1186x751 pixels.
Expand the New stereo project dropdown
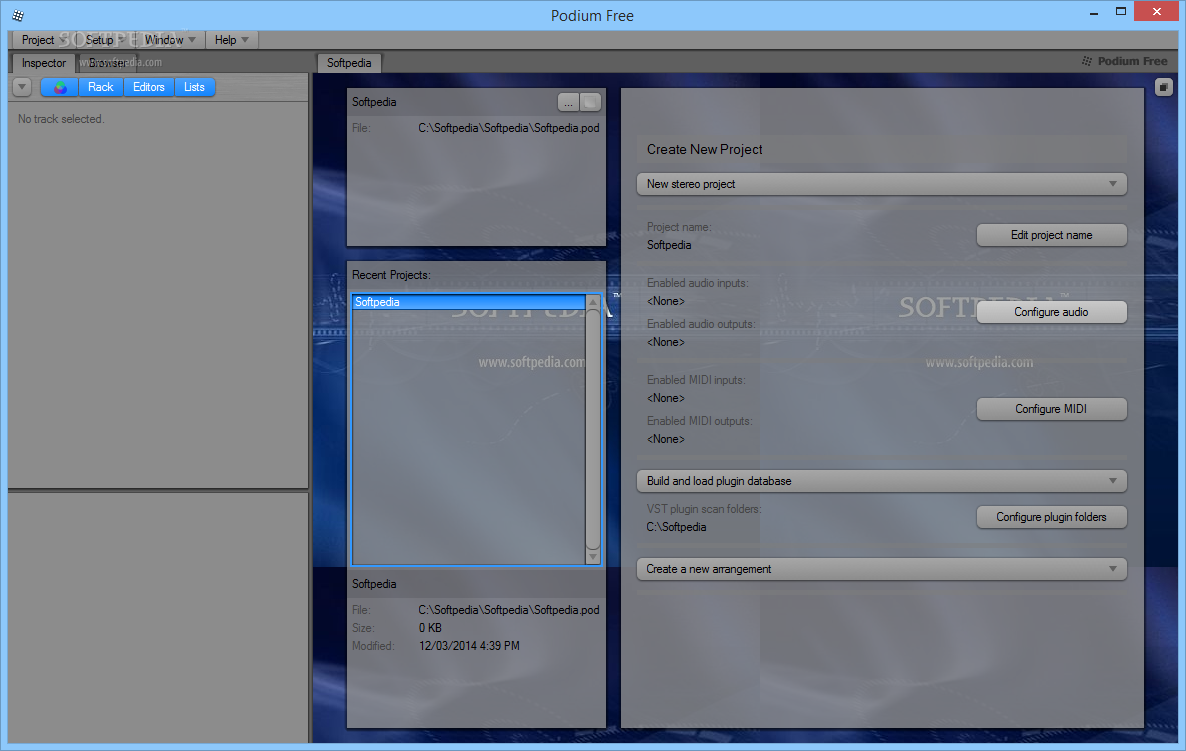(882, 184)
